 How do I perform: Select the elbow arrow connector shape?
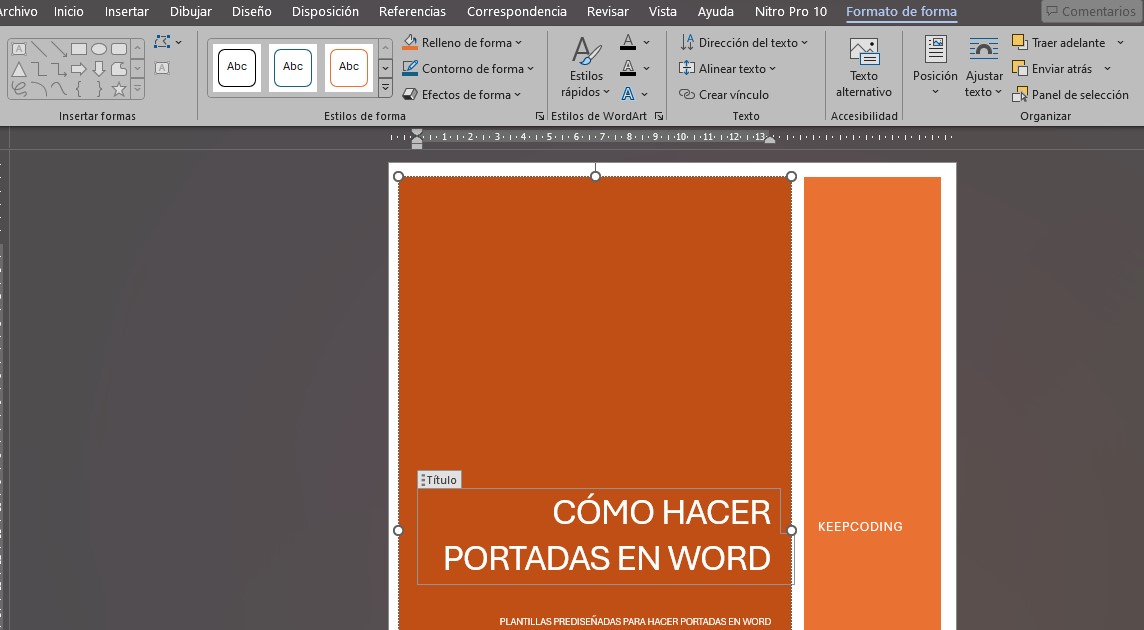click(x=59, y=69)
